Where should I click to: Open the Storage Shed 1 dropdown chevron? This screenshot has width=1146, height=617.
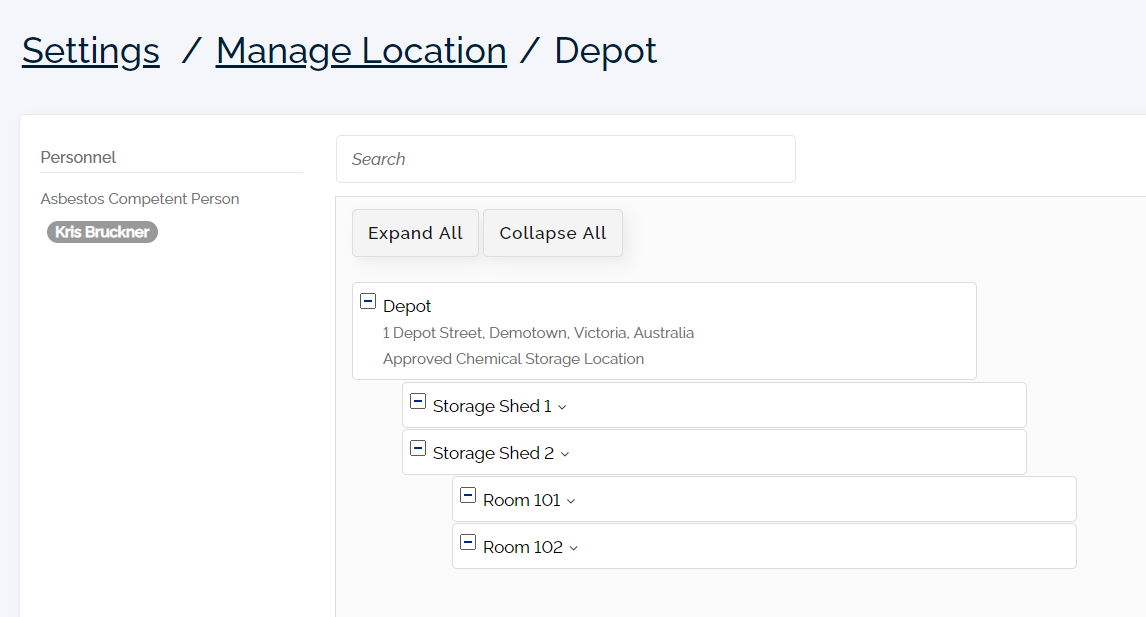561,406
